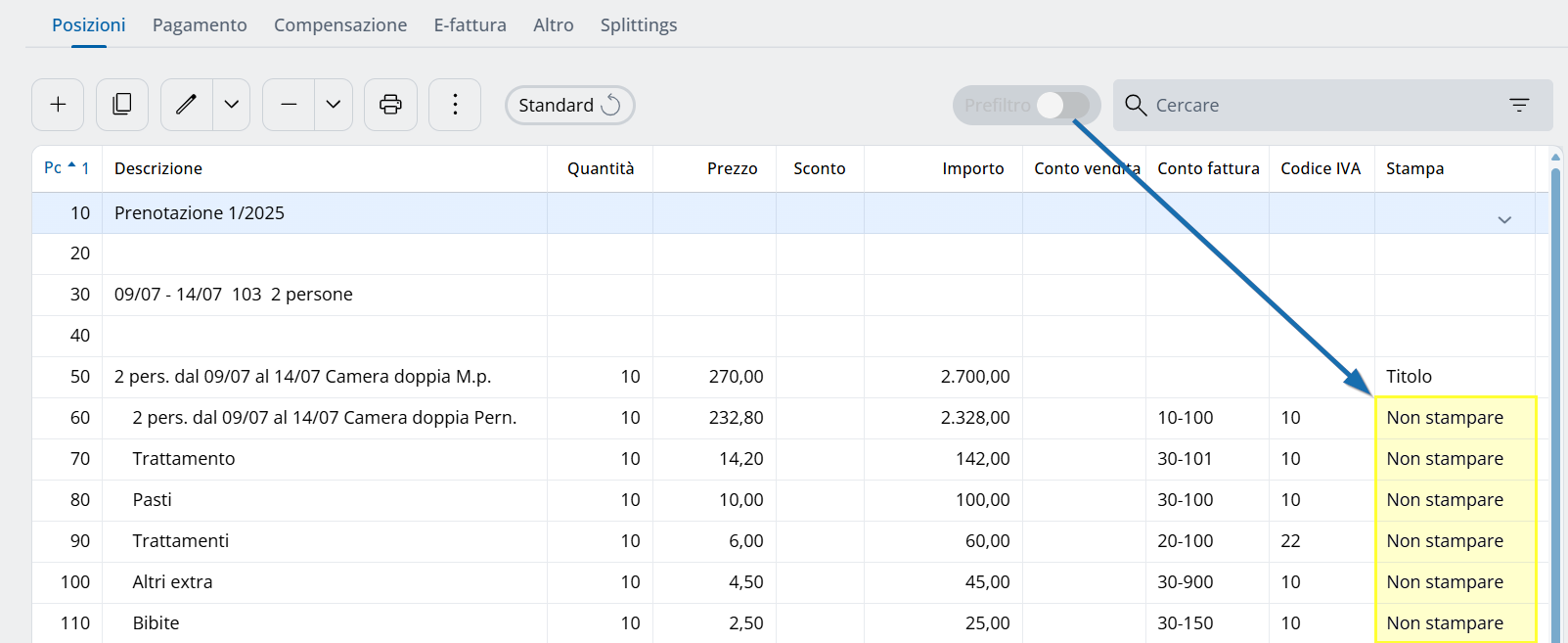Click into the Cercare search field
This screenshot has width=1568, height=643.
[x=1321, y=105]
